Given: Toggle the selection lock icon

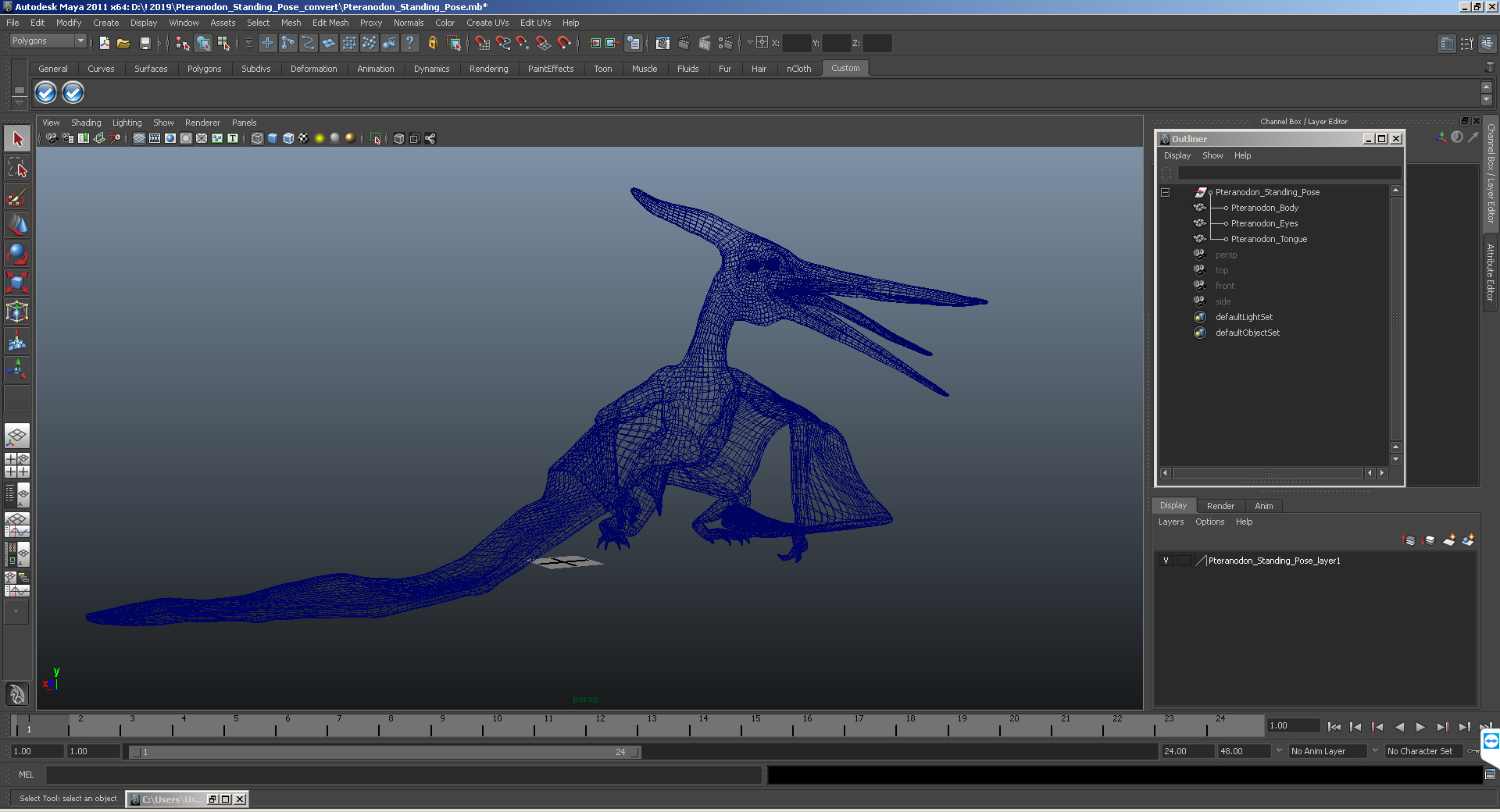Looking at the screenshot, I should (432, 43).
